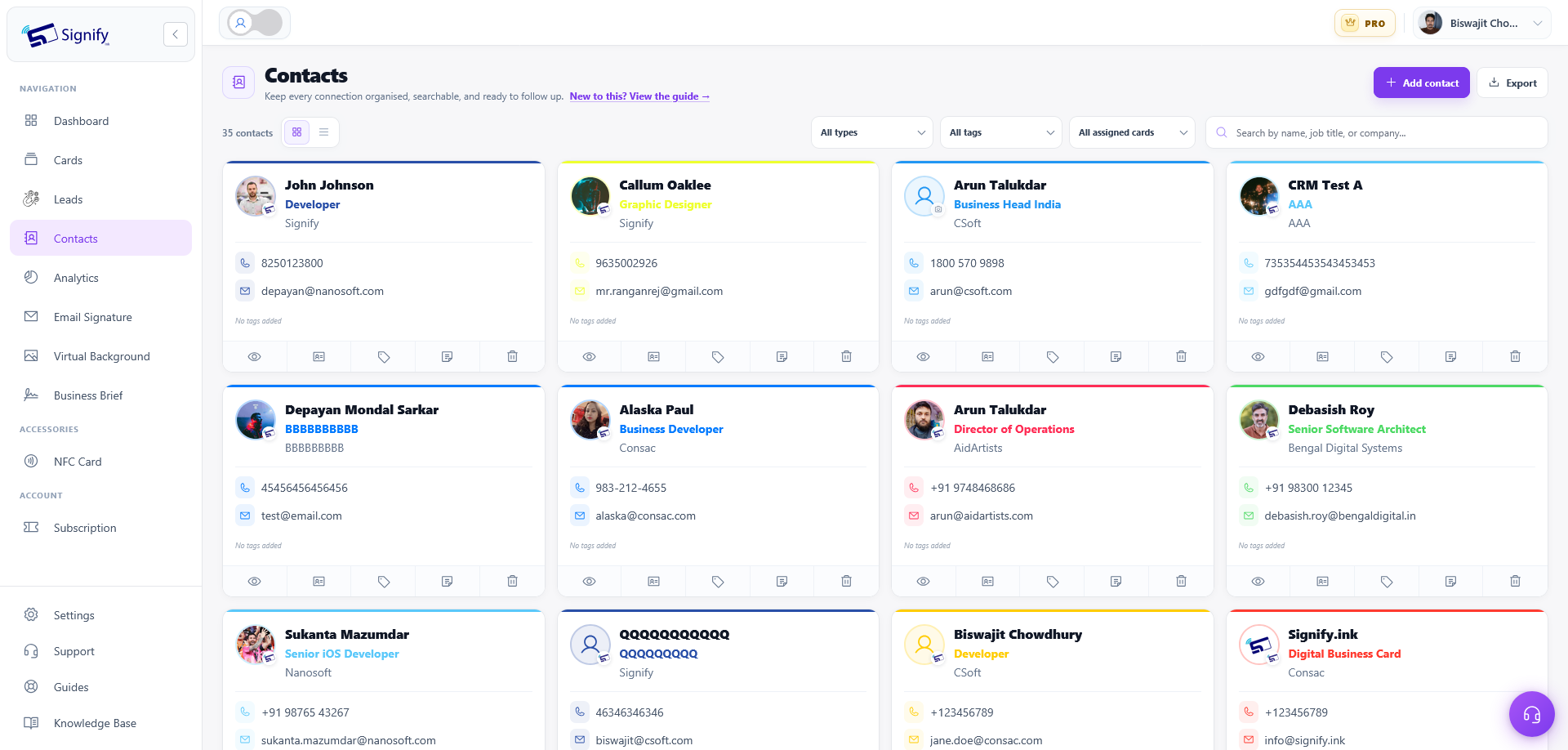Click Alaska Paul's profile photo
Screen dimensions: 1568x750
(x=590, y=419)
